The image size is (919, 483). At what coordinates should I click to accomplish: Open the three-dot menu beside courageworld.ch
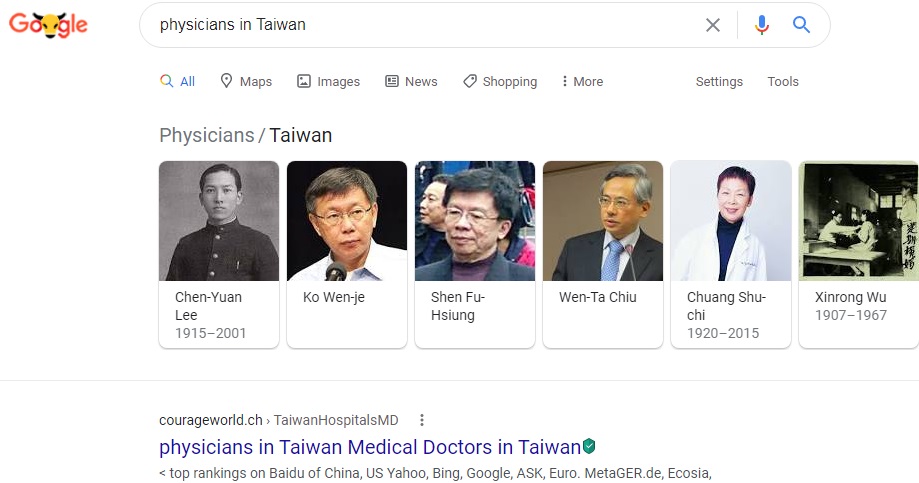click(x=421, y=420)
